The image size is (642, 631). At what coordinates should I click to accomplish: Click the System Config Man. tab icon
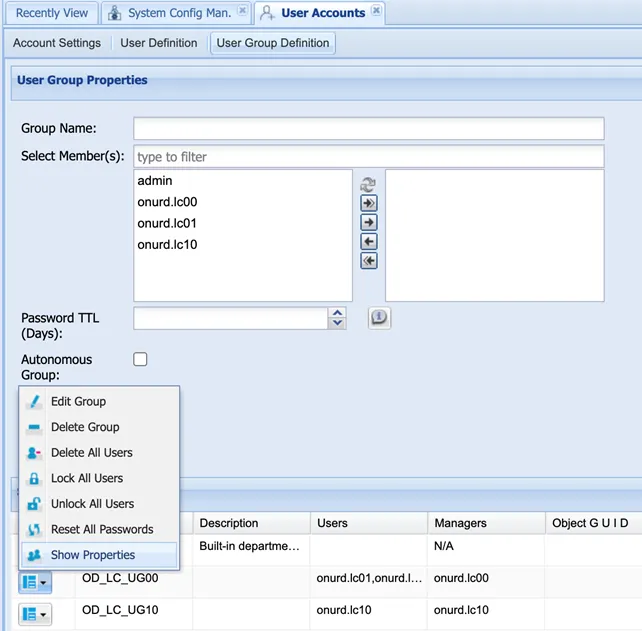114,13
